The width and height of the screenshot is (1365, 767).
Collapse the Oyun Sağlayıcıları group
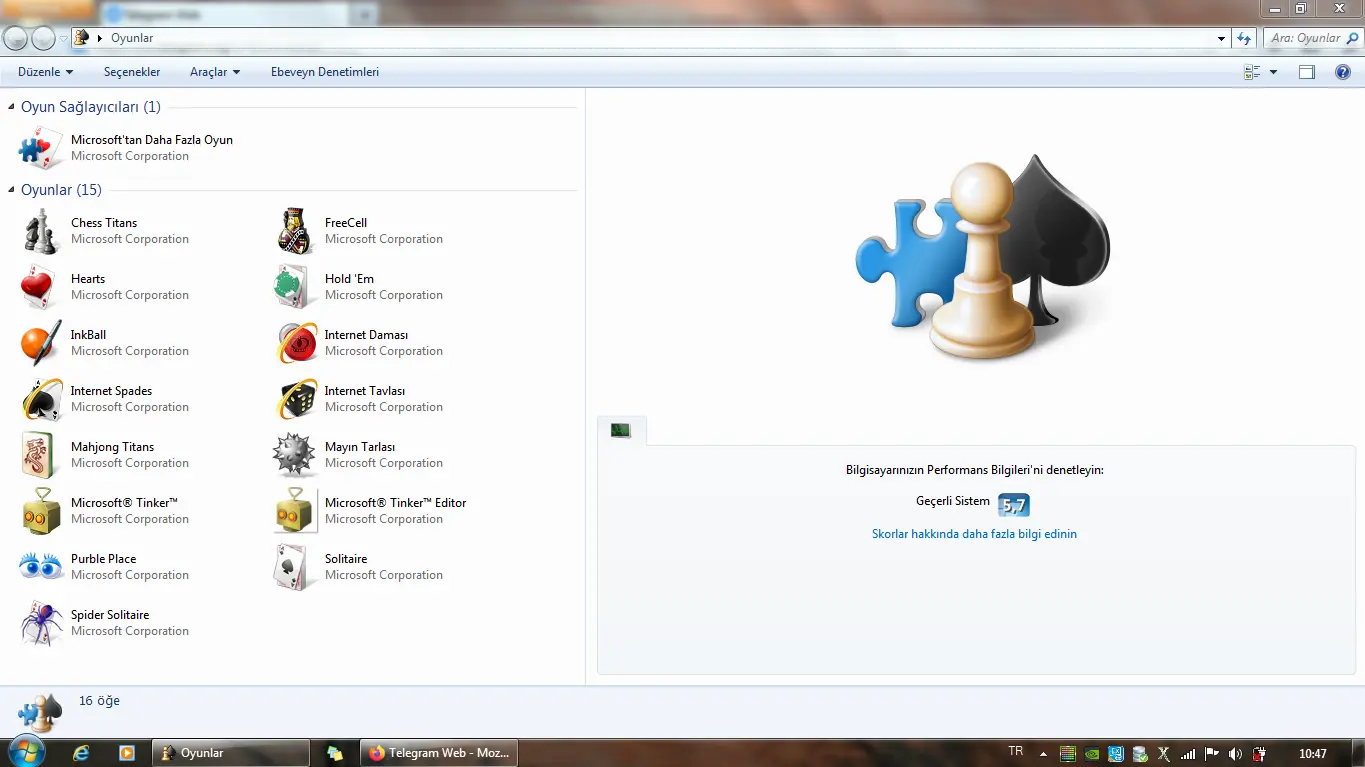(x=11, y=107)
